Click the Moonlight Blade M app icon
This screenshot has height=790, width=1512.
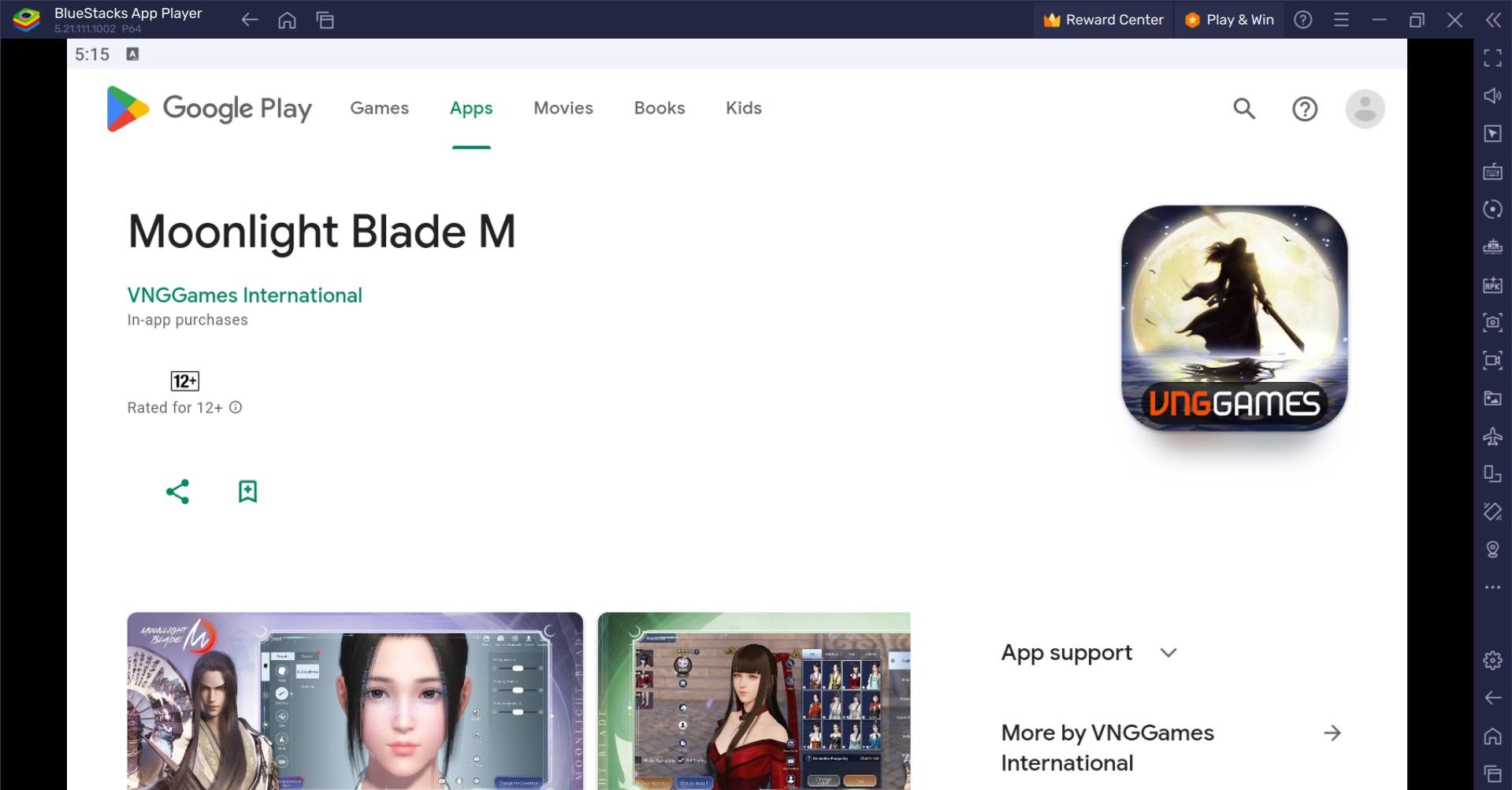[x=1234, y=318]
